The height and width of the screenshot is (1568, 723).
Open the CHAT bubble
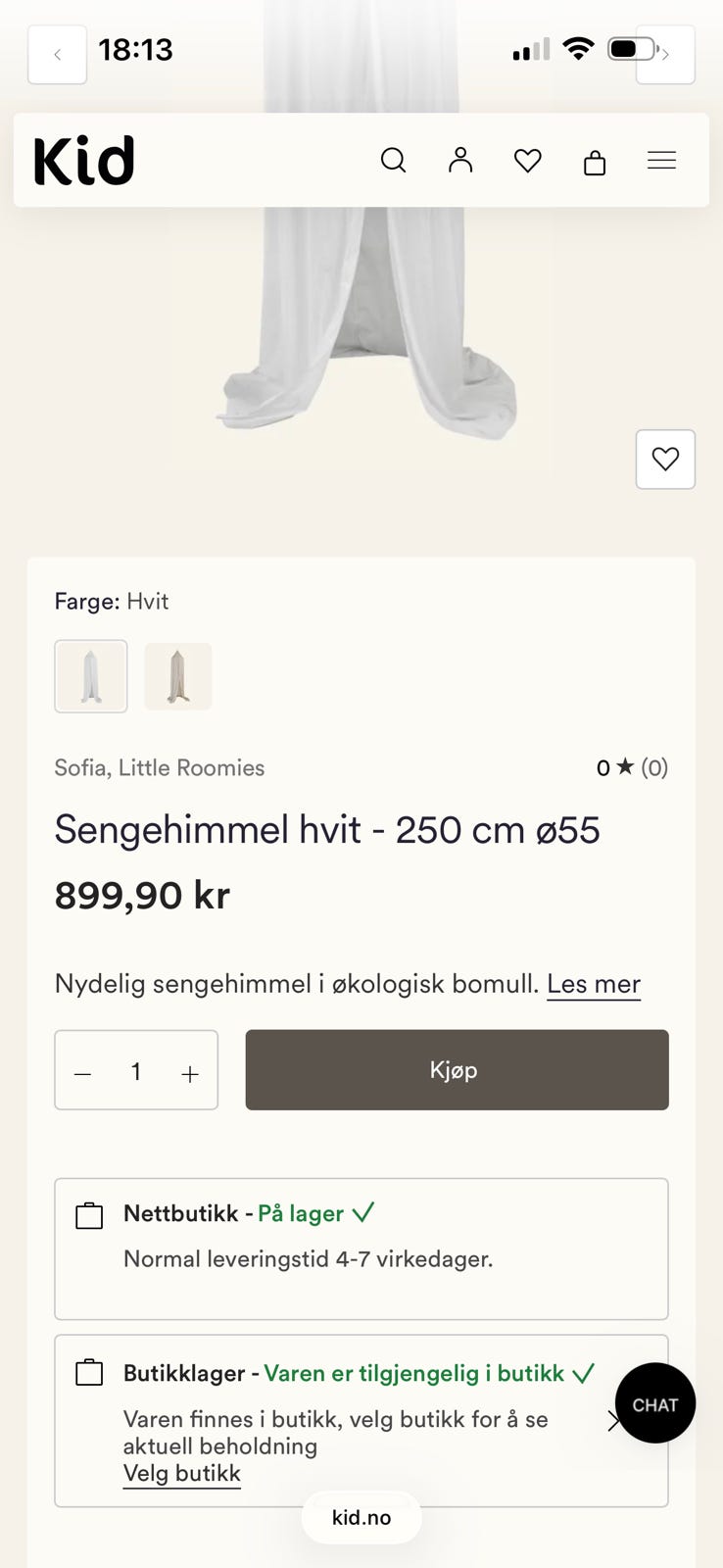point(655,1403)
